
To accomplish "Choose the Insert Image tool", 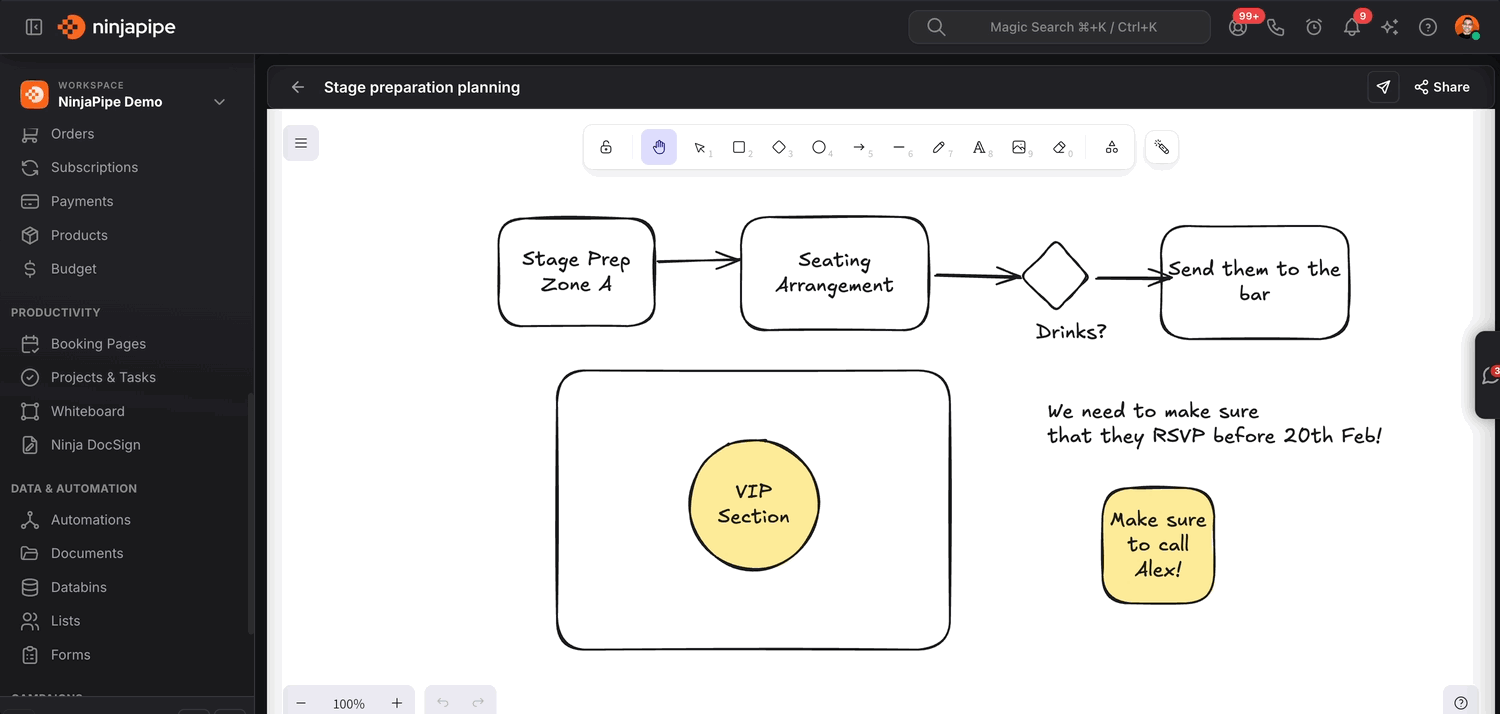I will (x=1019, y=147).
